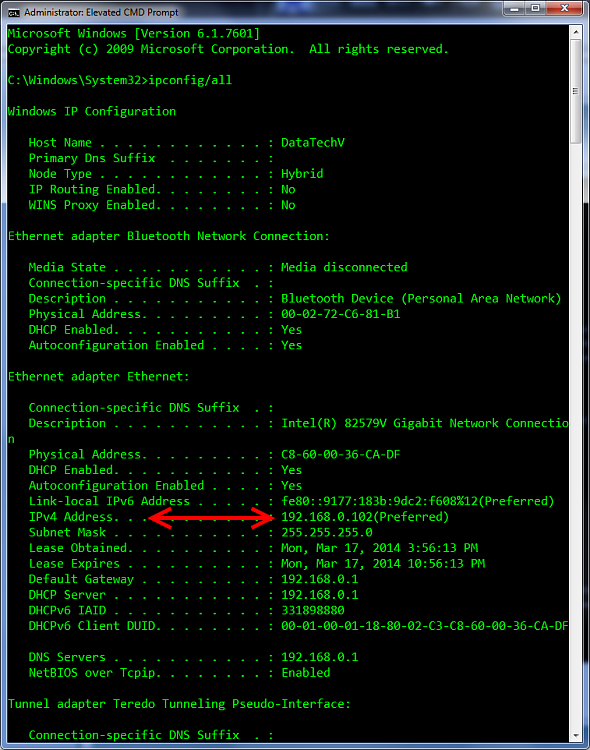Image resolution: width=590 pixels, height=750 pixels.
Task: Click the window title text
Action: (x=101, y=12)
